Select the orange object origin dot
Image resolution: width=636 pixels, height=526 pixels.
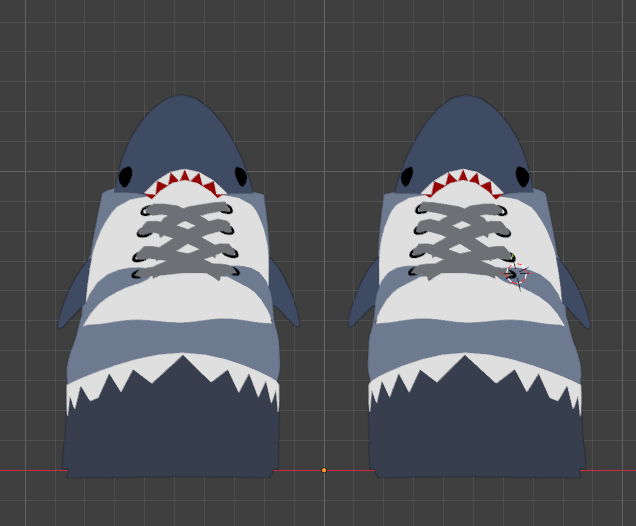coord(324,470)
